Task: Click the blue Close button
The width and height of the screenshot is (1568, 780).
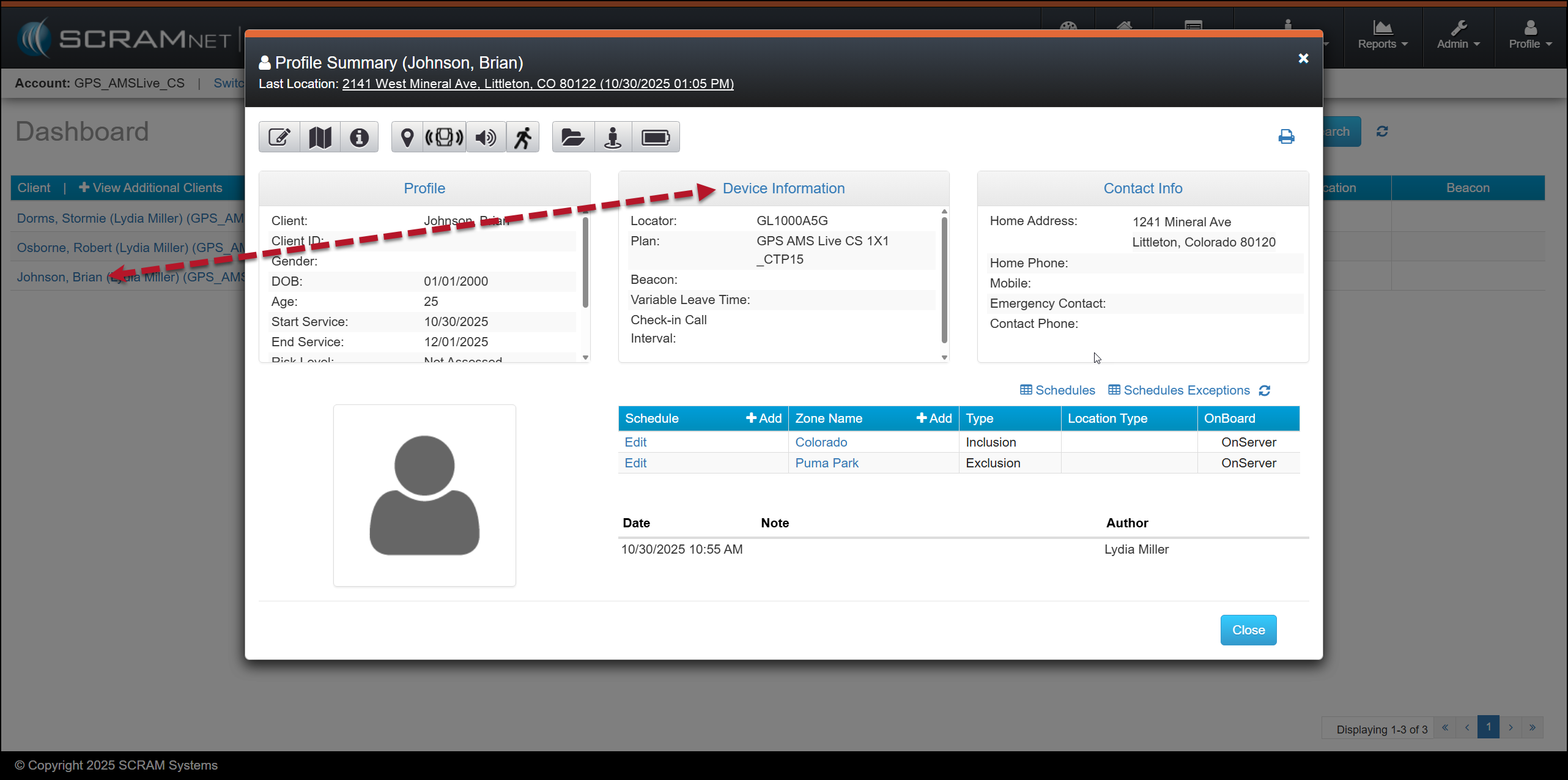Action: [x=1248, y=630]
